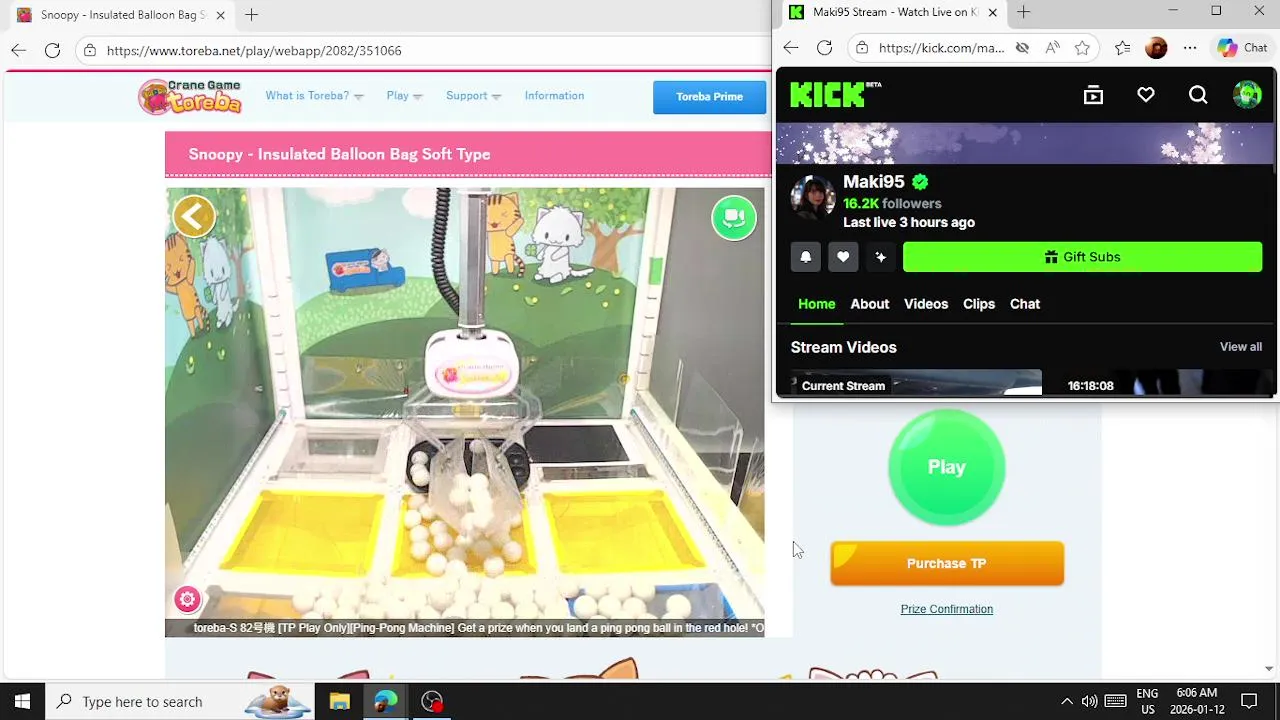Open the volume control in system tray
The image size is (1280, 720).
(x=1090, y=701)
